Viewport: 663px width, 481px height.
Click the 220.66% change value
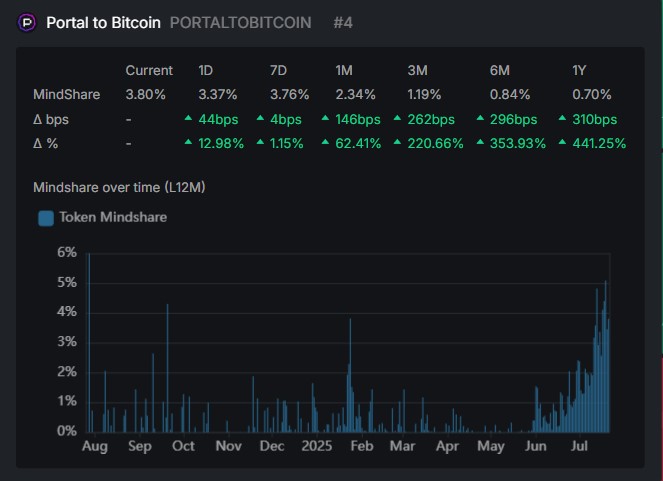point(436,144)
